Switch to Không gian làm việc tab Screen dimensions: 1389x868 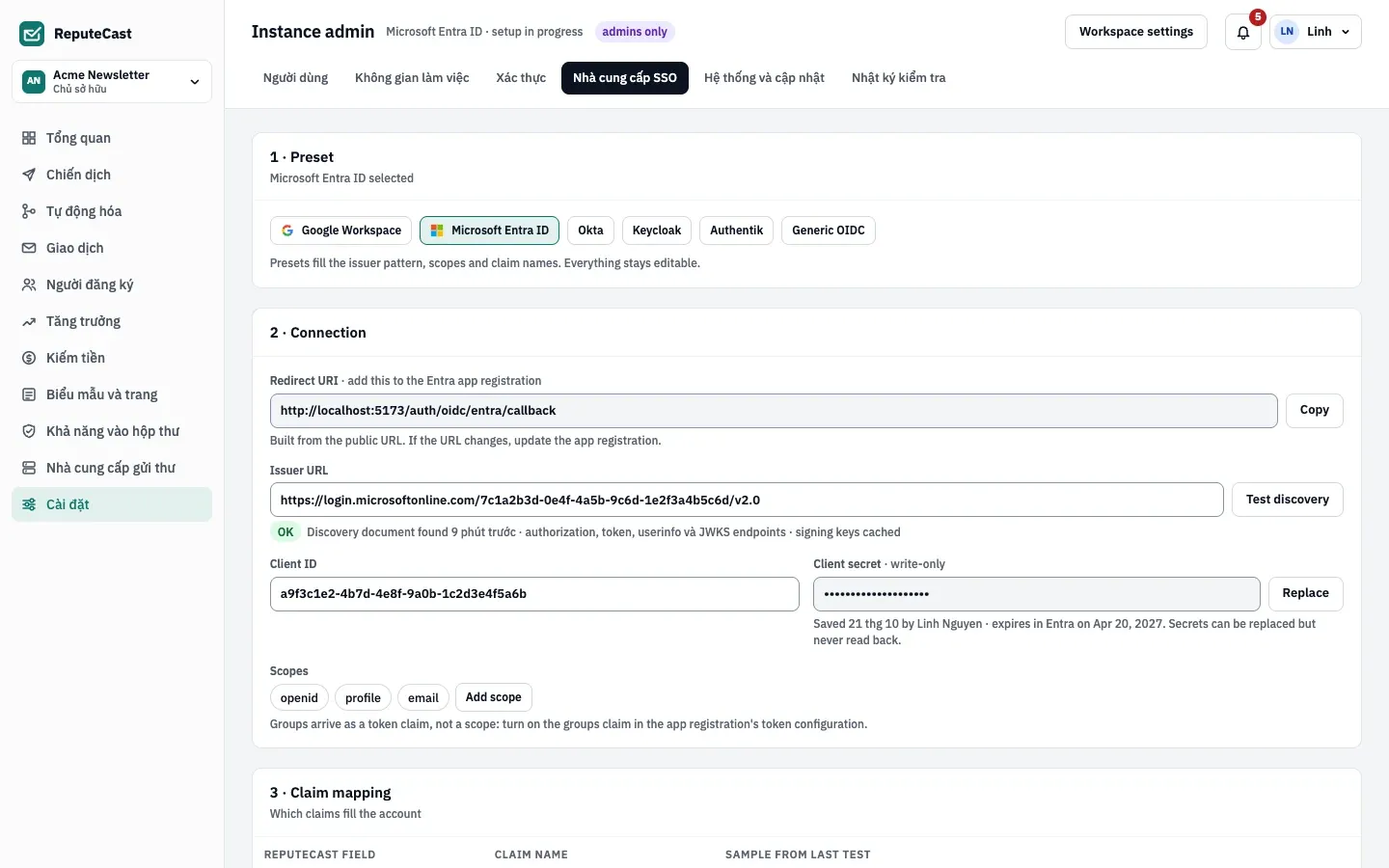point(412,78)
